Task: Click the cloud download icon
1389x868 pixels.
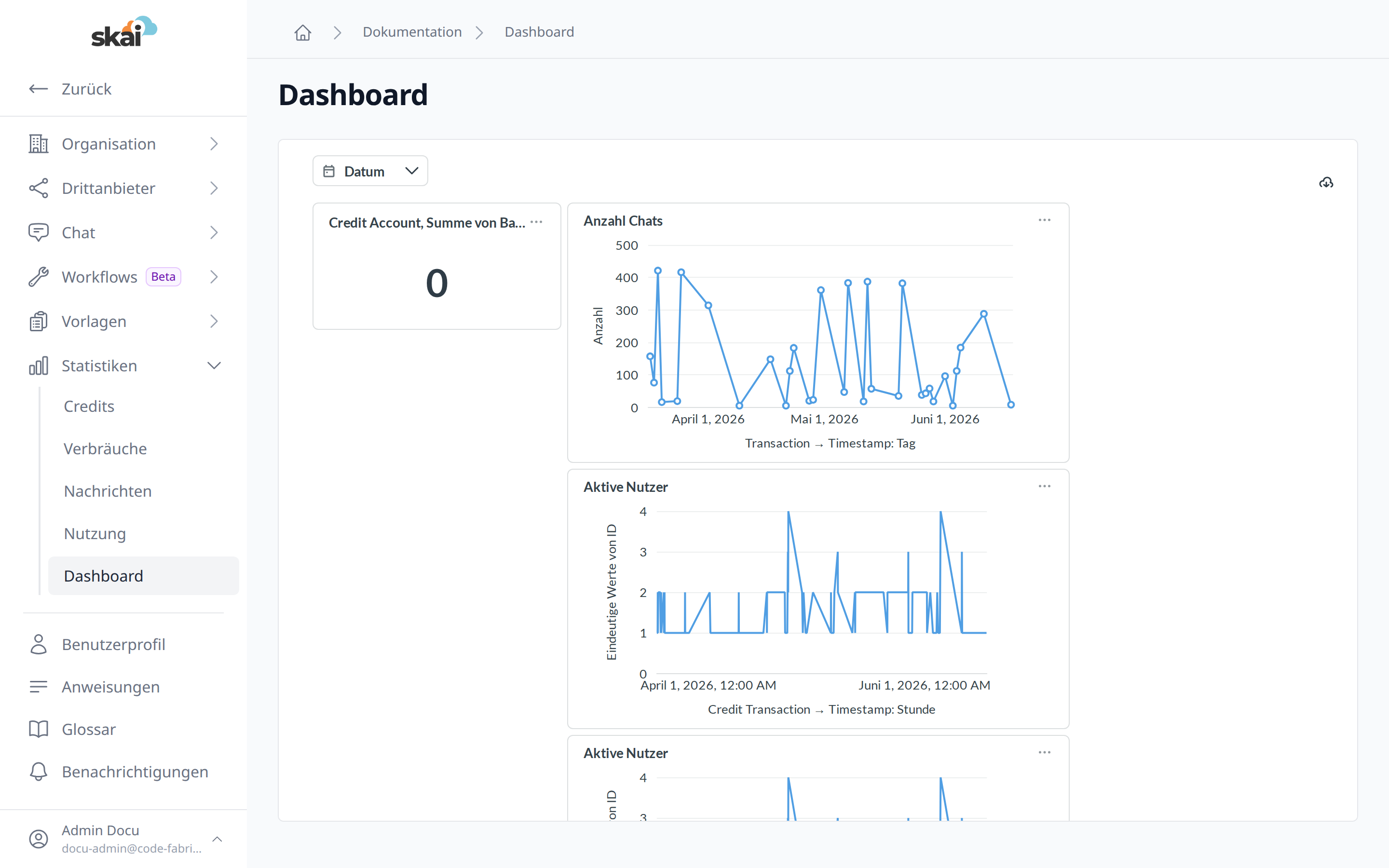Action: tap(1326, 183)
